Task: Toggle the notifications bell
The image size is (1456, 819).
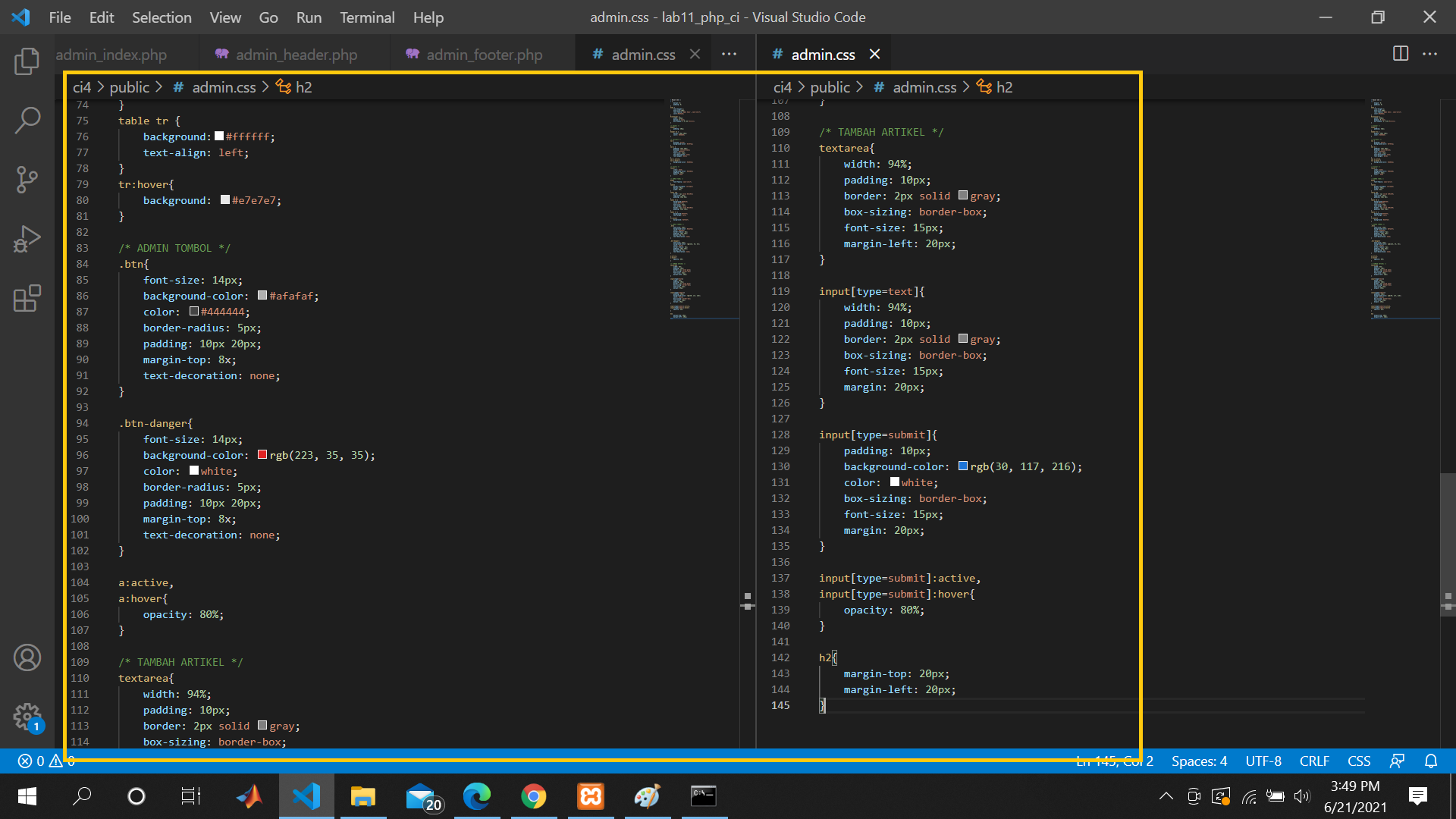Action: coord(1432,761)
